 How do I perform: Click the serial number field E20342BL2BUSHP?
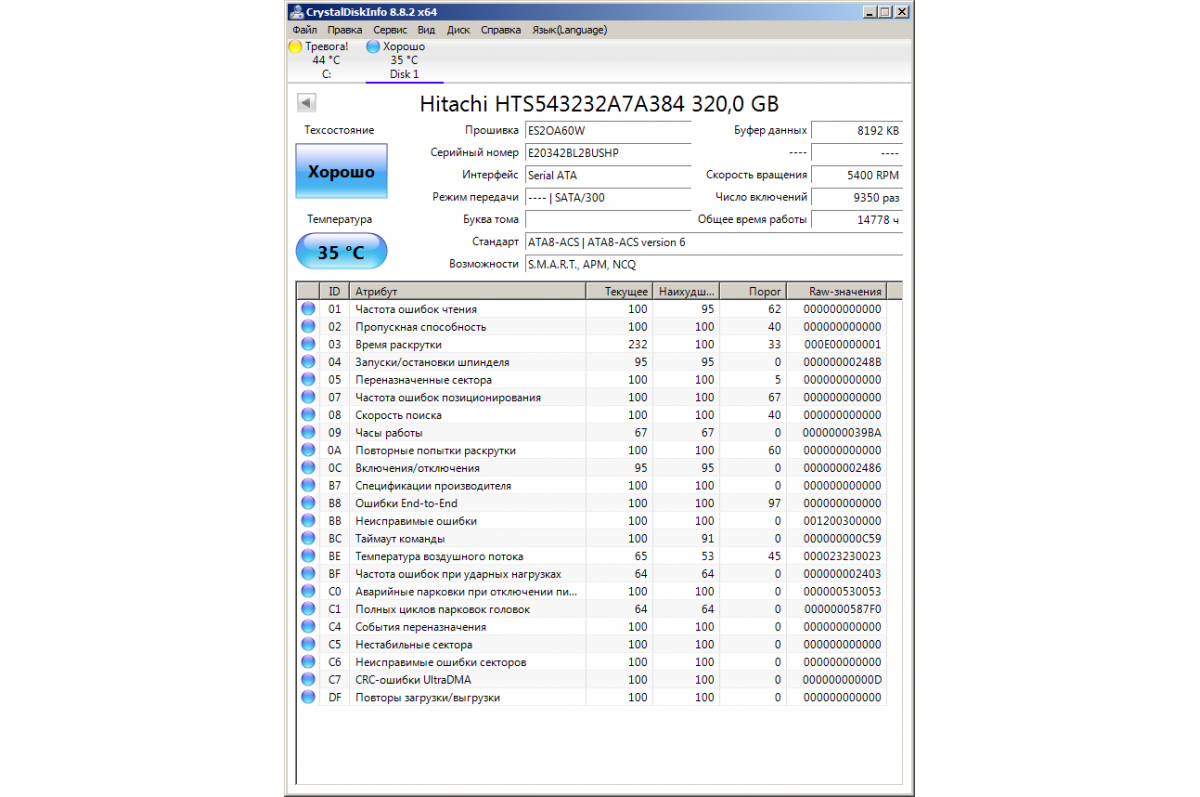coord(607,153)
